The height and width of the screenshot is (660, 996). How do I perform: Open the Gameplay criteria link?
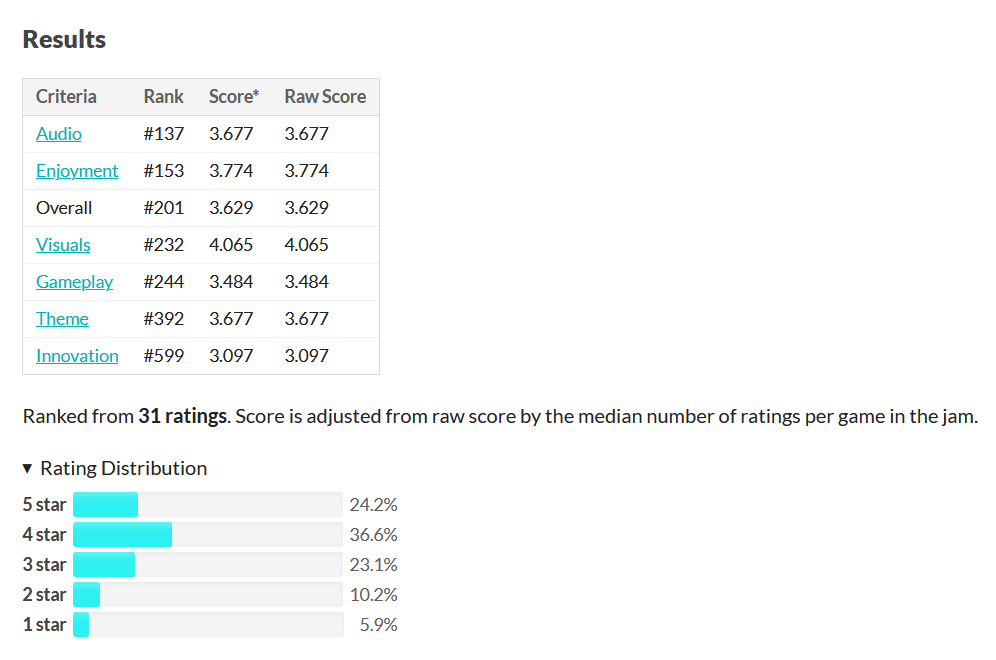click(x=74, y=282)
